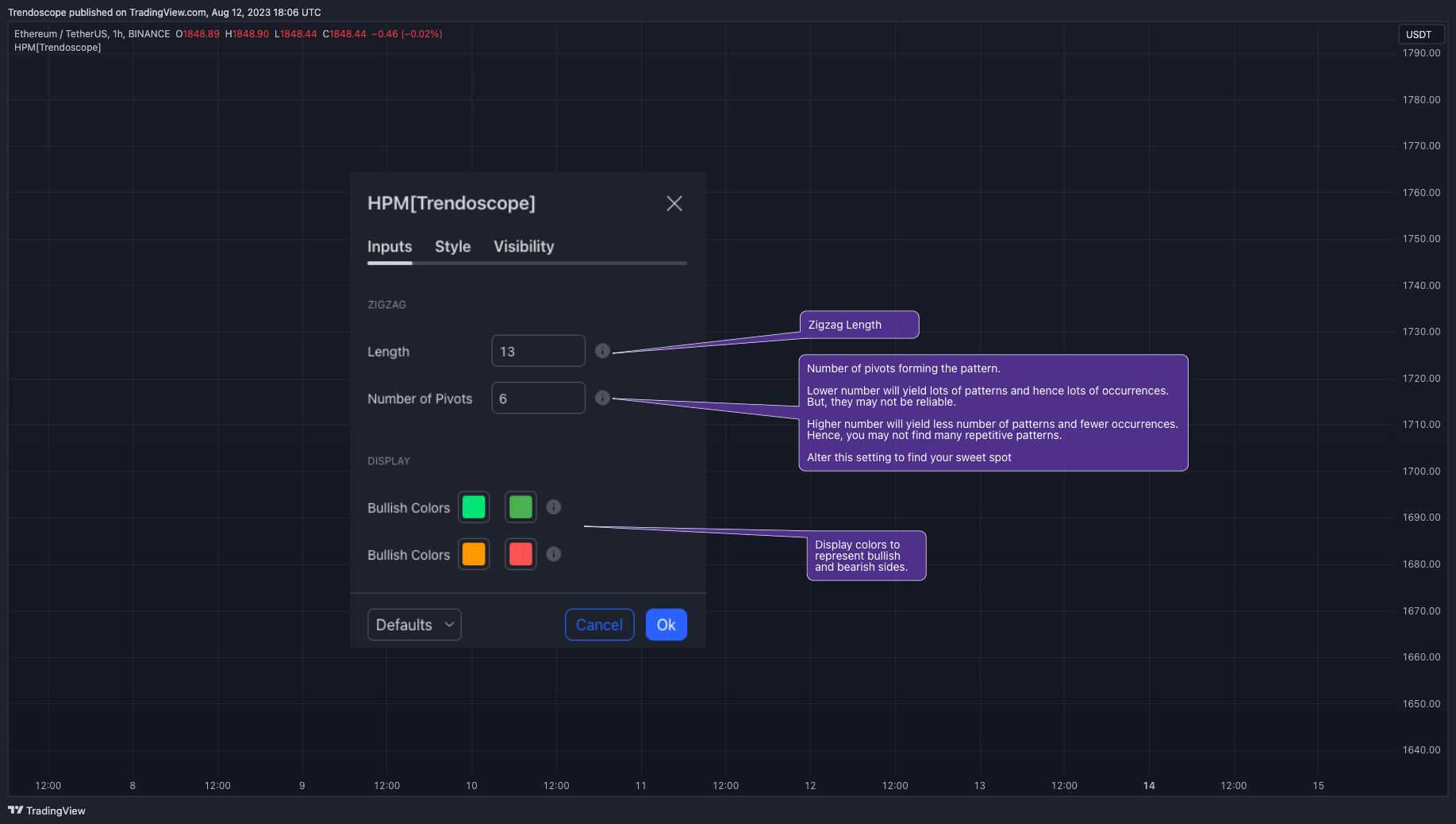Open the Defaults dropdown
This screenshot has height=824, width=1456.
click(414, 625)
